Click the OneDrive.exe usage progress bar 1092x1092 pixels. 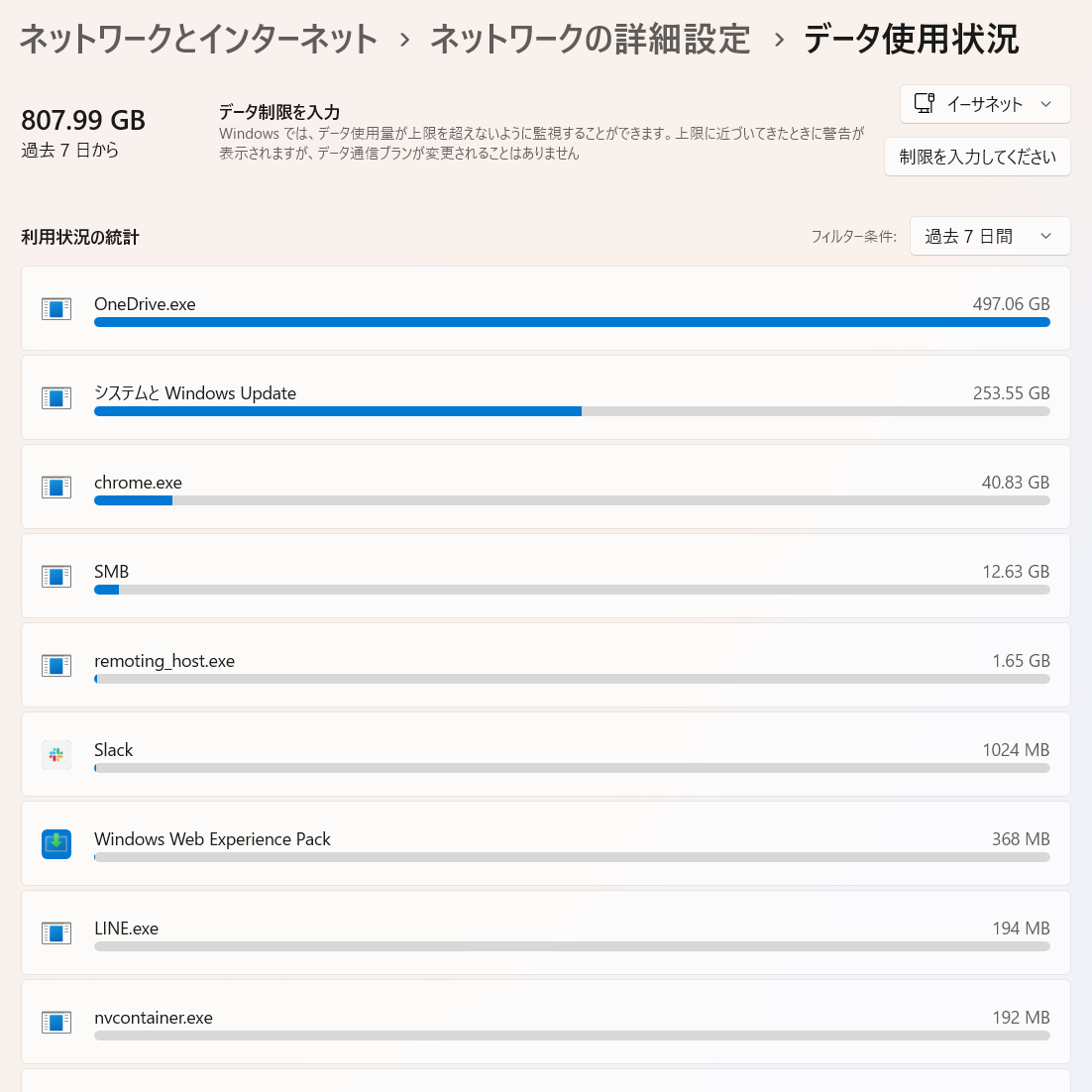click(572, 322)
